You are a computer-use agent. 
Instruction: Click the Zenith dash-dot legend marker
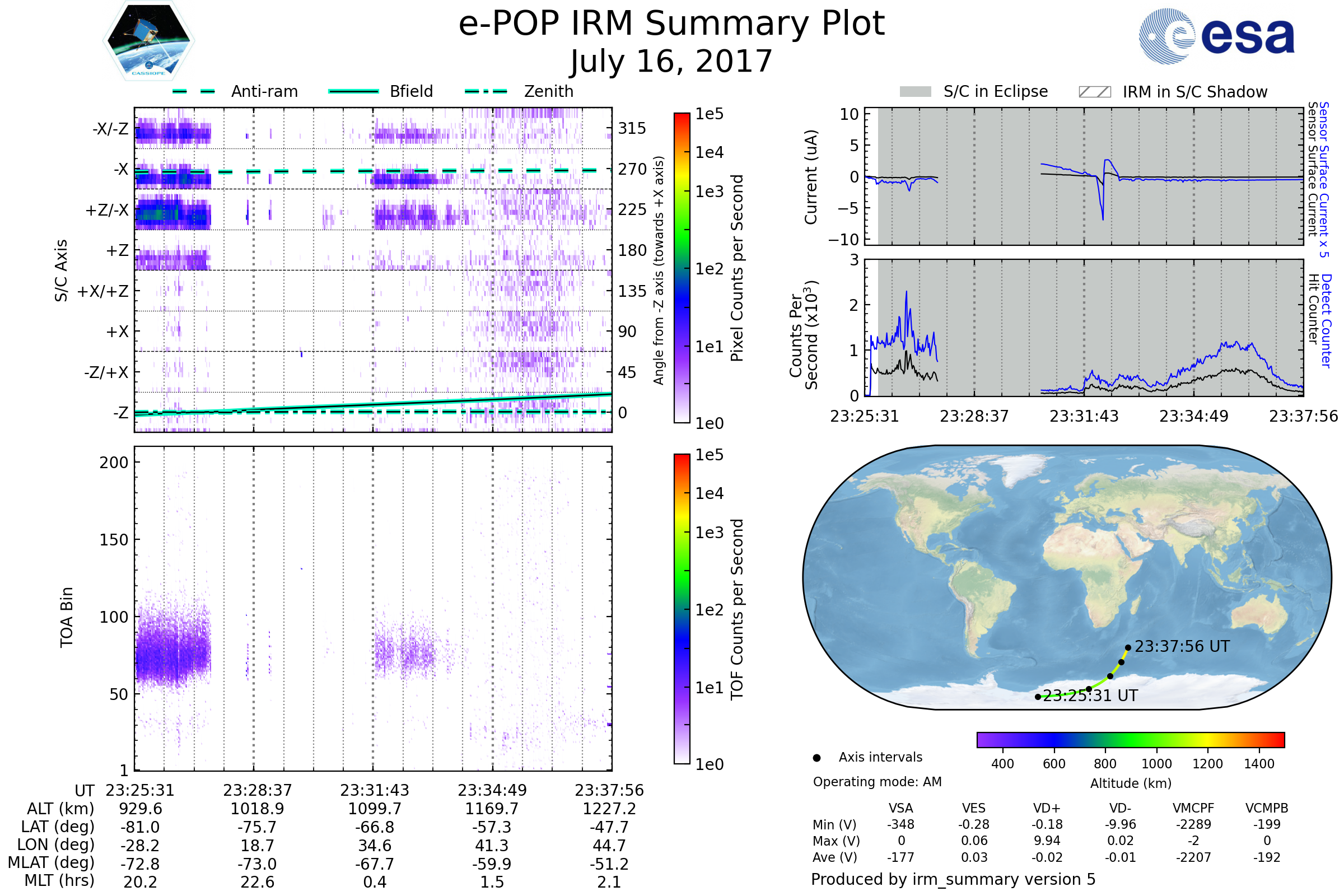[486, 91]
